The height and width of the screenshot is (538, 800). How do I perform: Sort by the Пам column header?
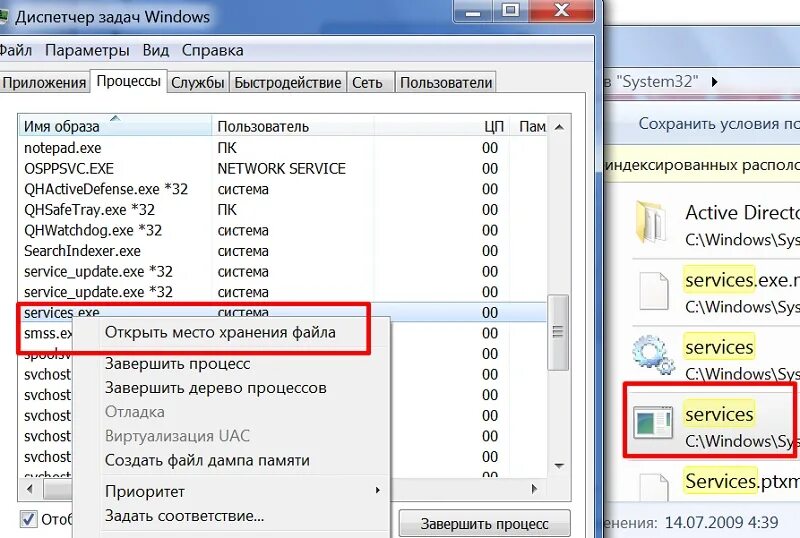[x=531, y=126]
